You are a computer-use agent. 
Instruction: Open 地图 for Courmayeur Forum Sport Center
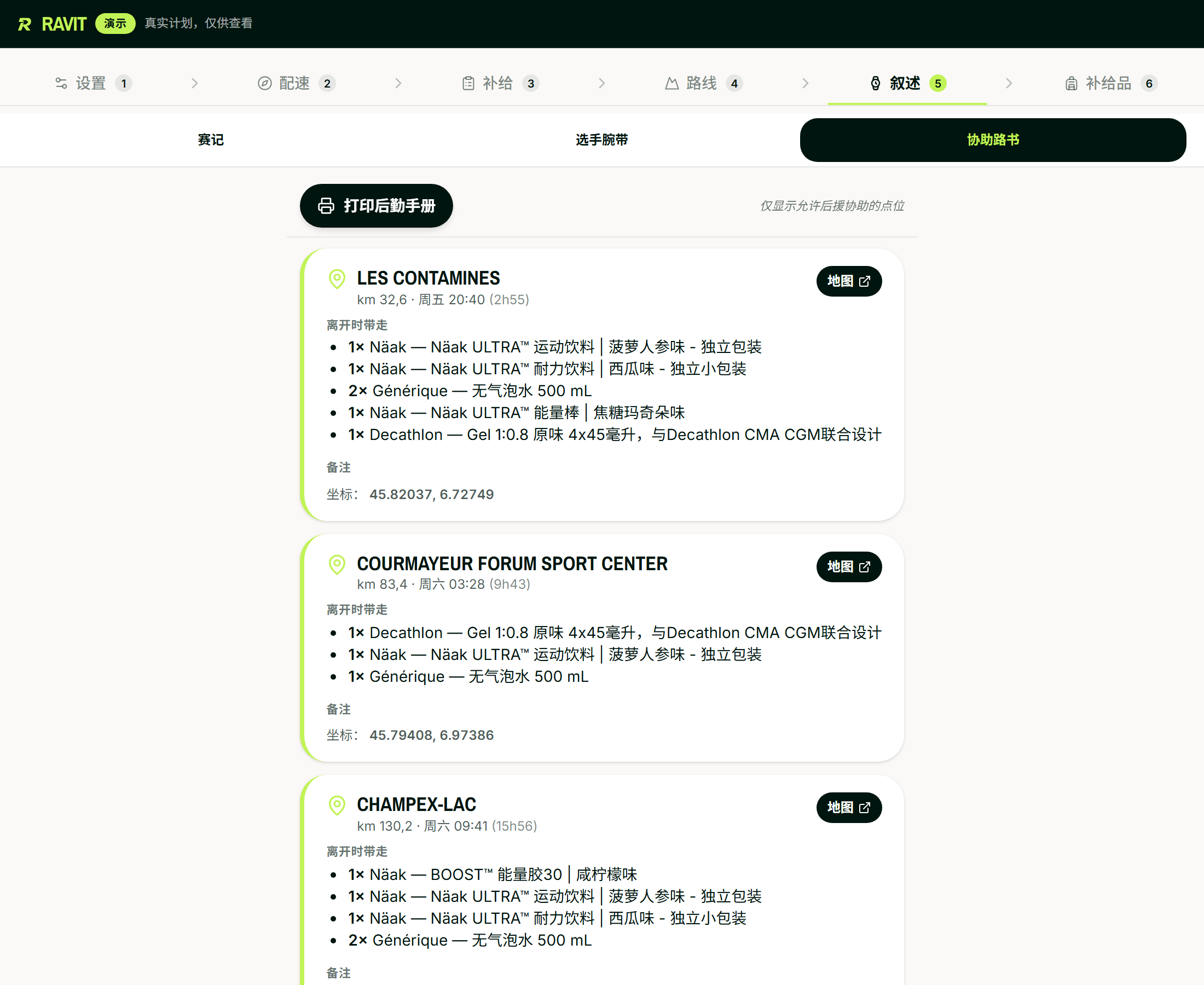coord(849,566)
